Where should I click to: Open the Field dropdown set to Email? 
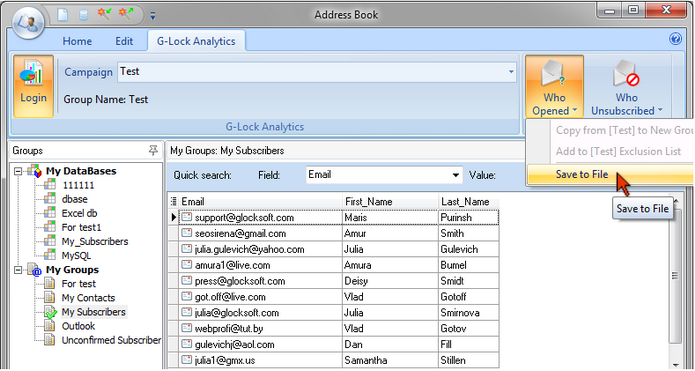click(x=384, y=175)
